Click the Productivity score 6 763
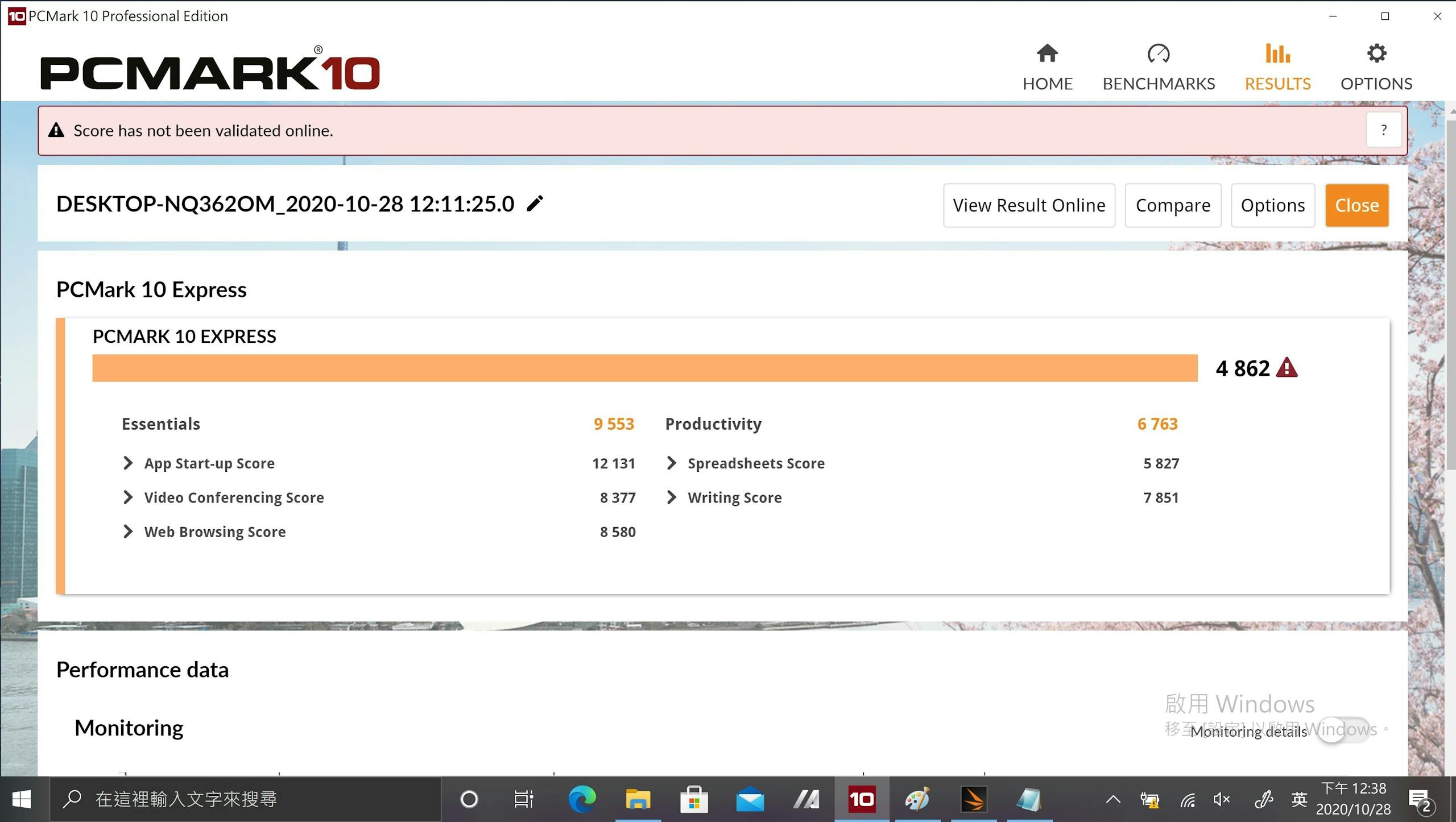Screen dimensions: 1456x822 (1157, 424)
